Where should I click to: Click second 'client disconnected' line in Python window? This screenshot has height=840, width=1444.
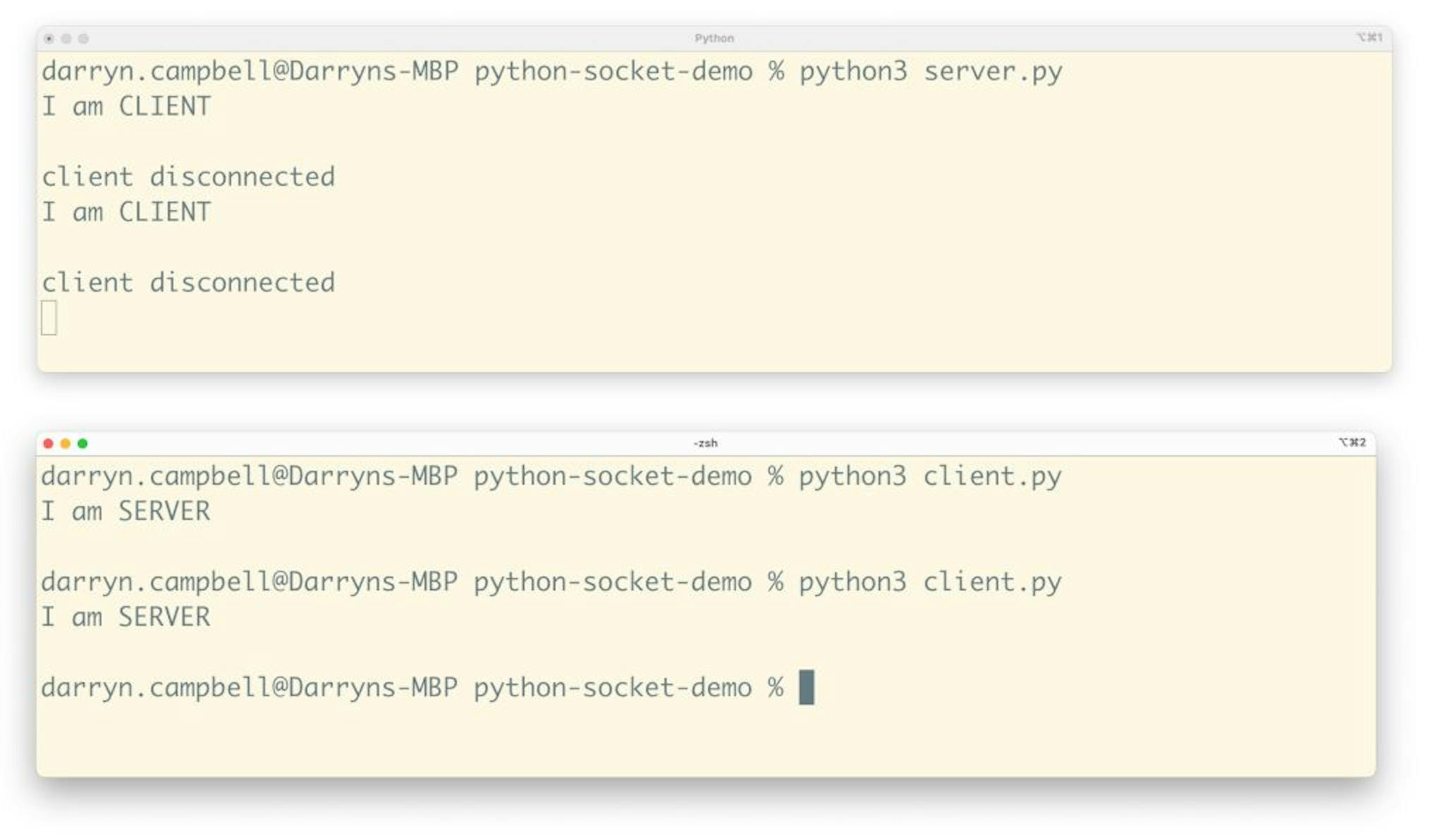pyautogui.click(x=188, y=283)
